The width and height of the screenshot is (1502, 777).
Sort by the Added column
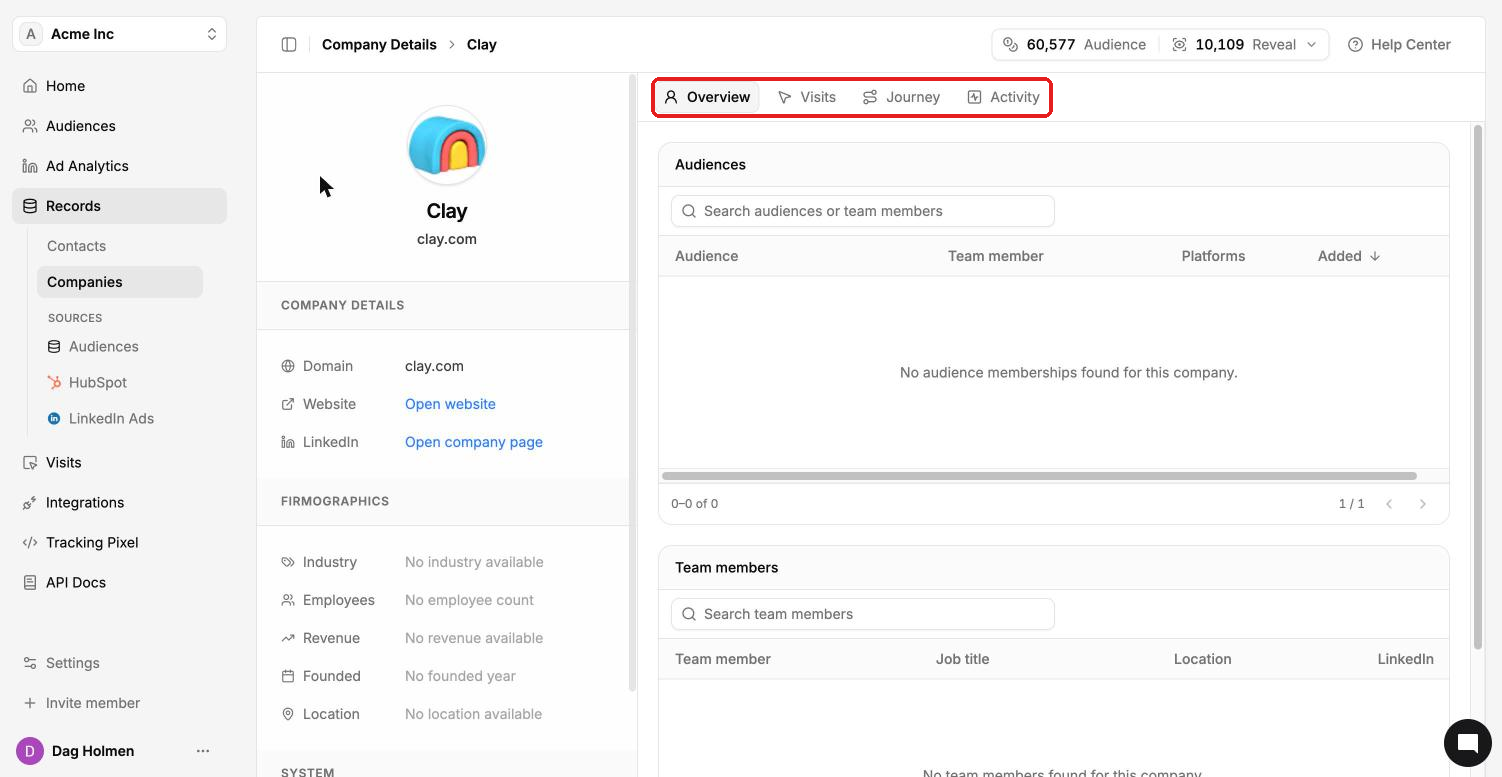(1349, 256)
